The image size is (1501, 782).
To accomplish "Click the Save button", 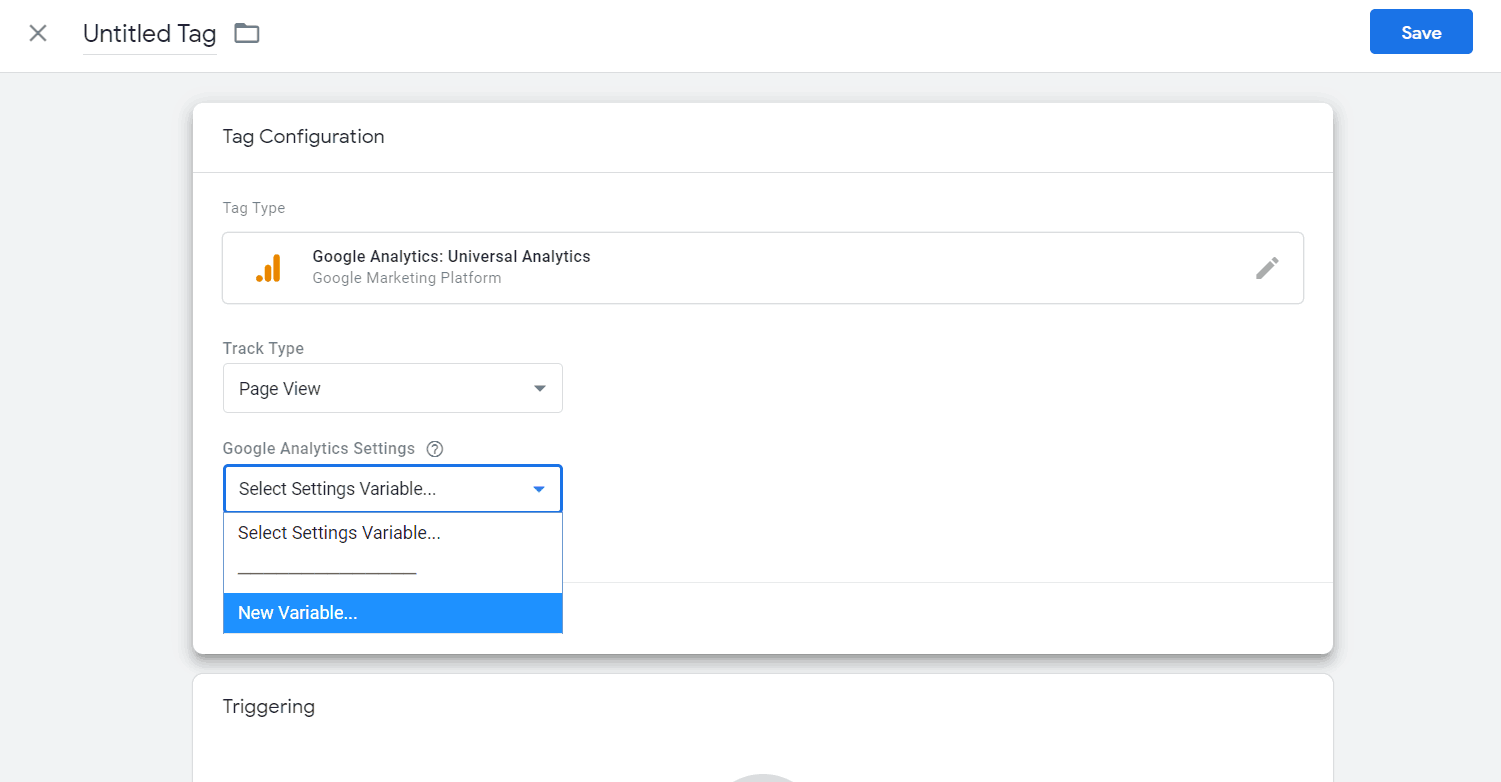I will tap(1420, 32).
